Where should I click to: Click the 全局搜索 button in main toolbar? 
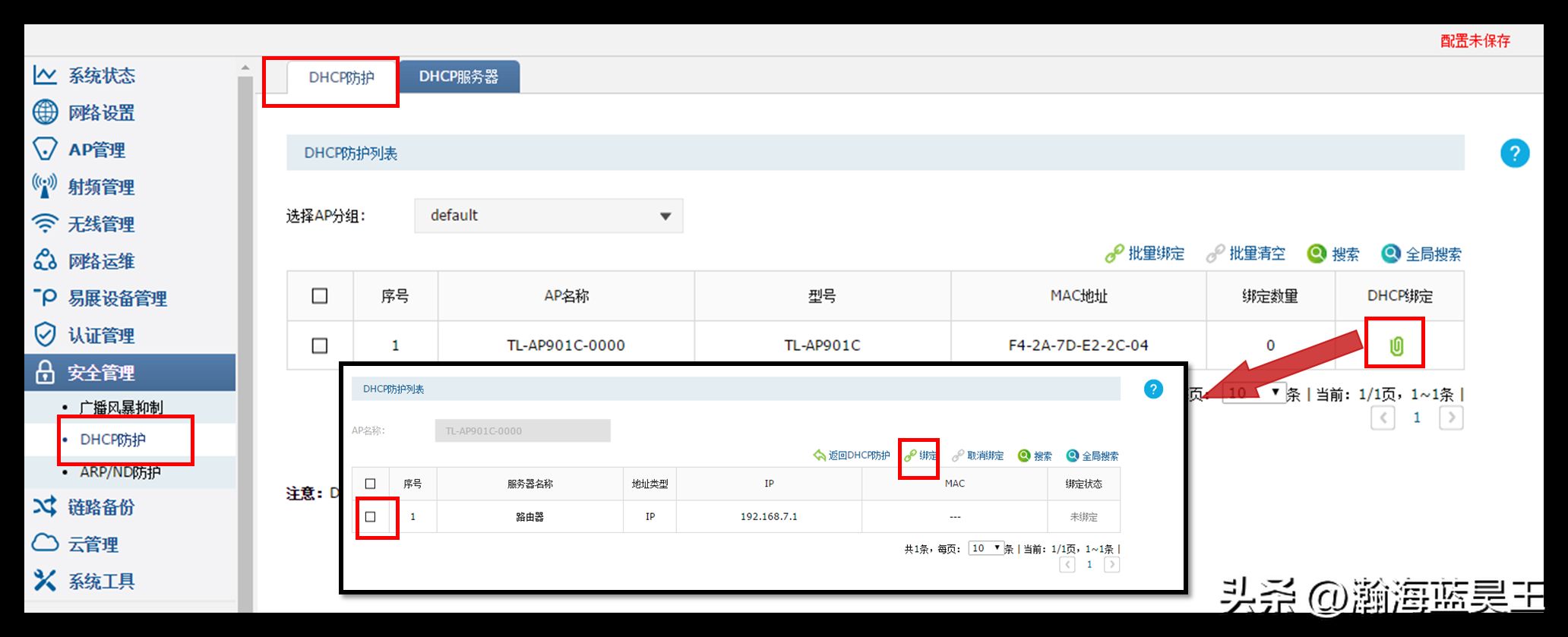coord(1421,254)
